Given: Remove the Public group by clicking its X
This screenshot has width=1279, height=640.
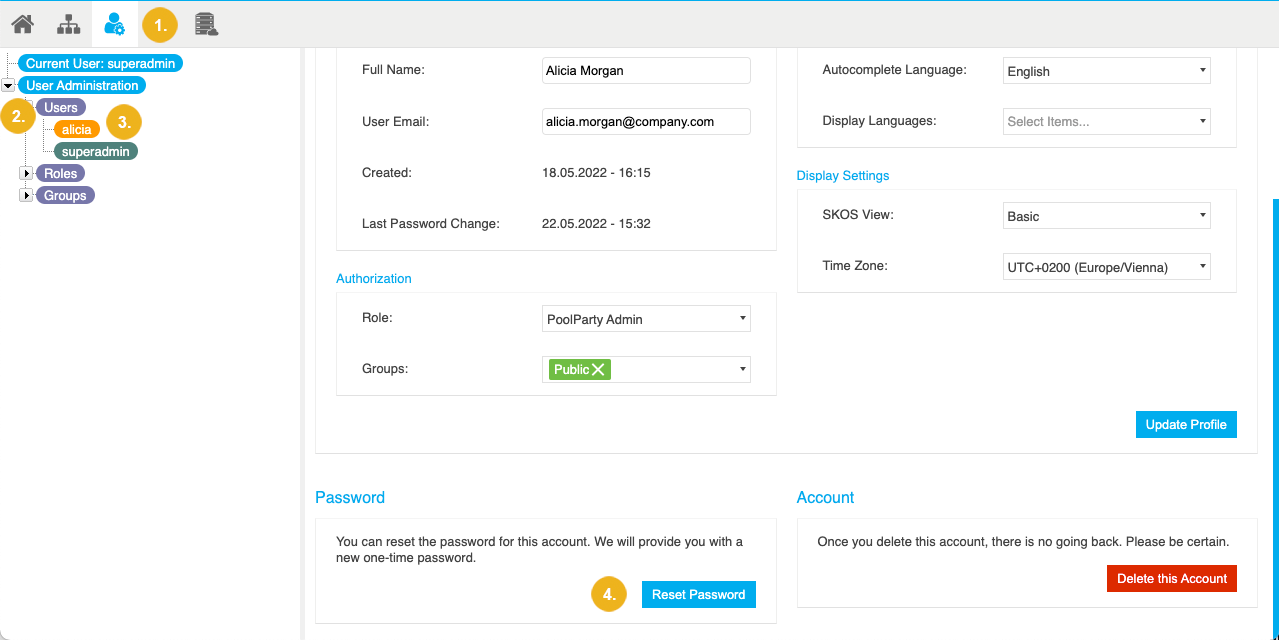Looking at the screenshot, I should tap(598, 369).
